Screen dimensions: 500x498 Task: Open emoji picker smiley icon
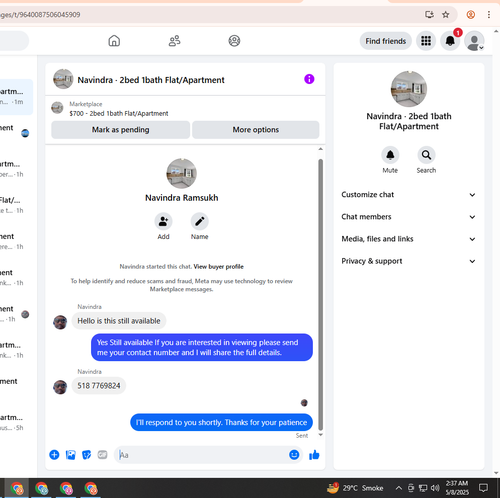[294, 455]
